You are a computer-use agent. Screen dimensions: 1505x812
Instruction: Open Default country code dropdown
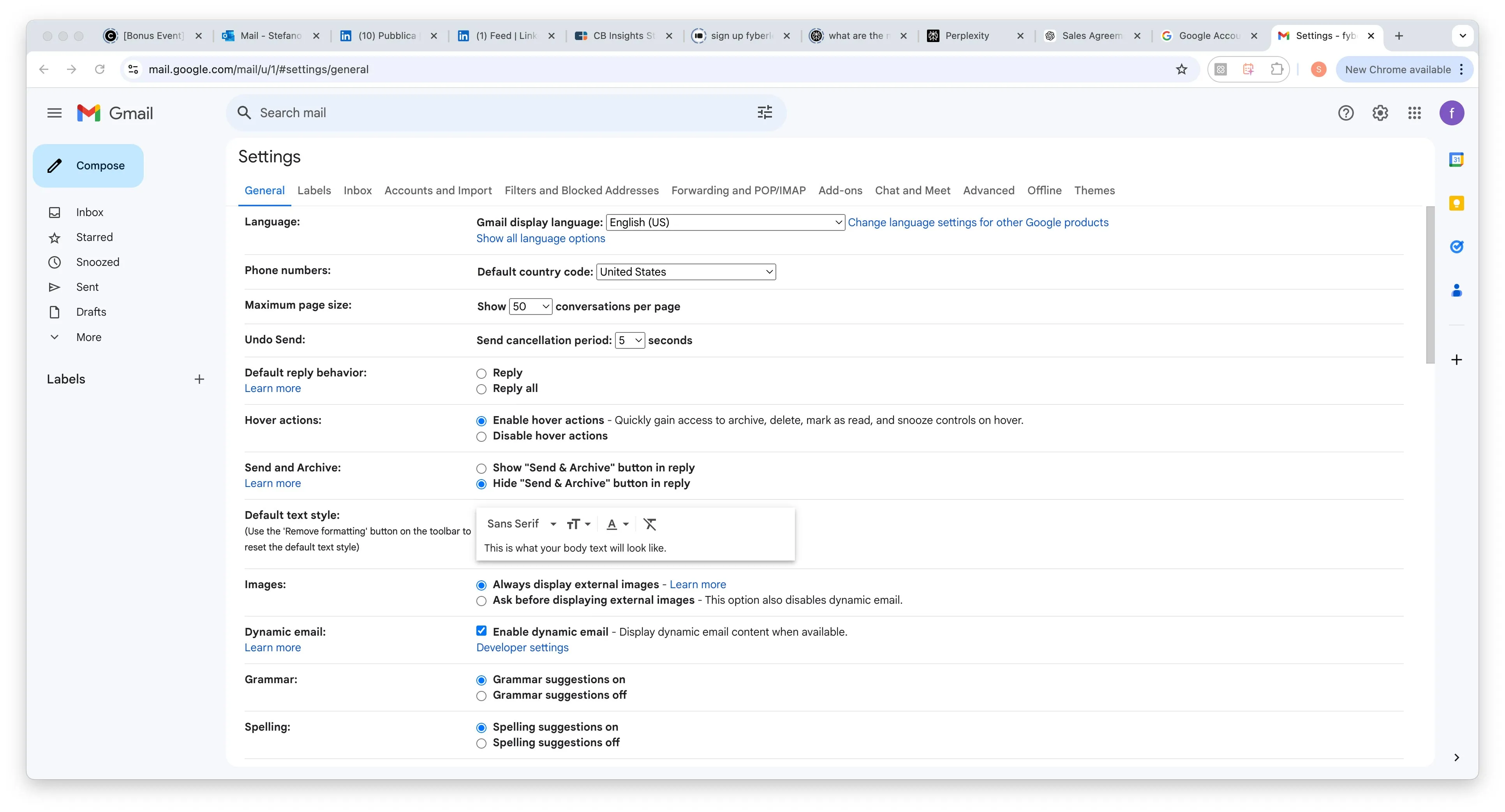point(686,271)
